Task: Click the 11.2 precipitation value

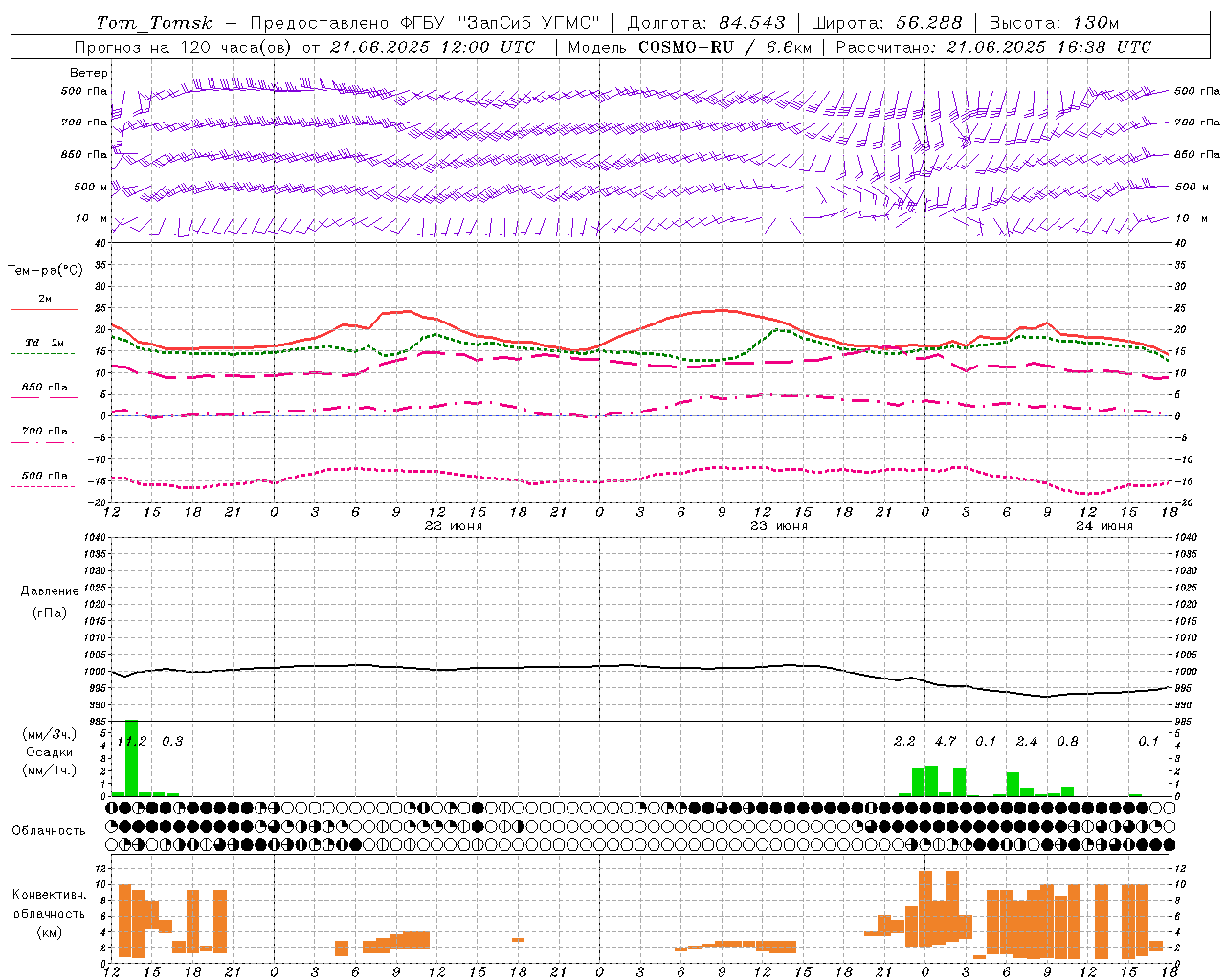Action: pyautogui.click(x=132, y=741)
